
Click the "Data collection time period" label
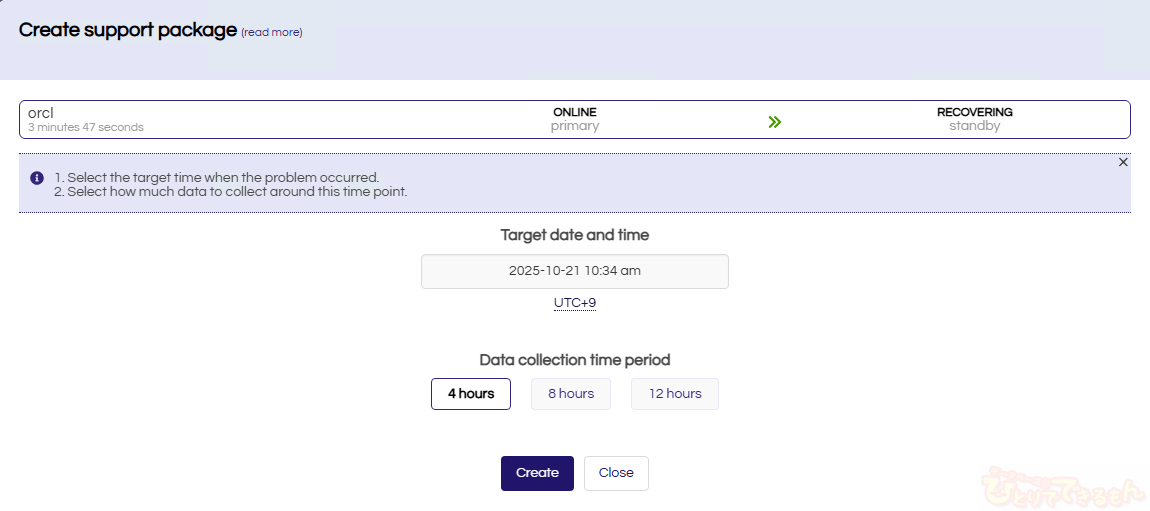click(x=575, y=360)
